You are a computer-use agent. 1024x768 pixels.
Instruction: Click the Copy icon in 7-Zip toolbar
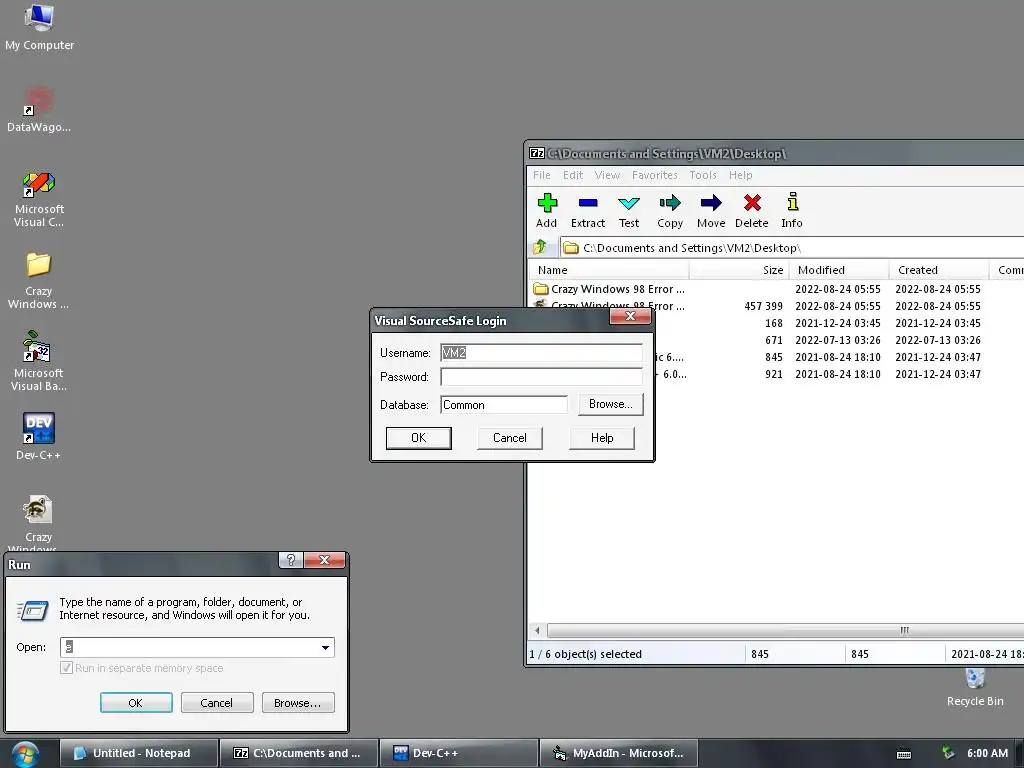click(x=670, y=203)
